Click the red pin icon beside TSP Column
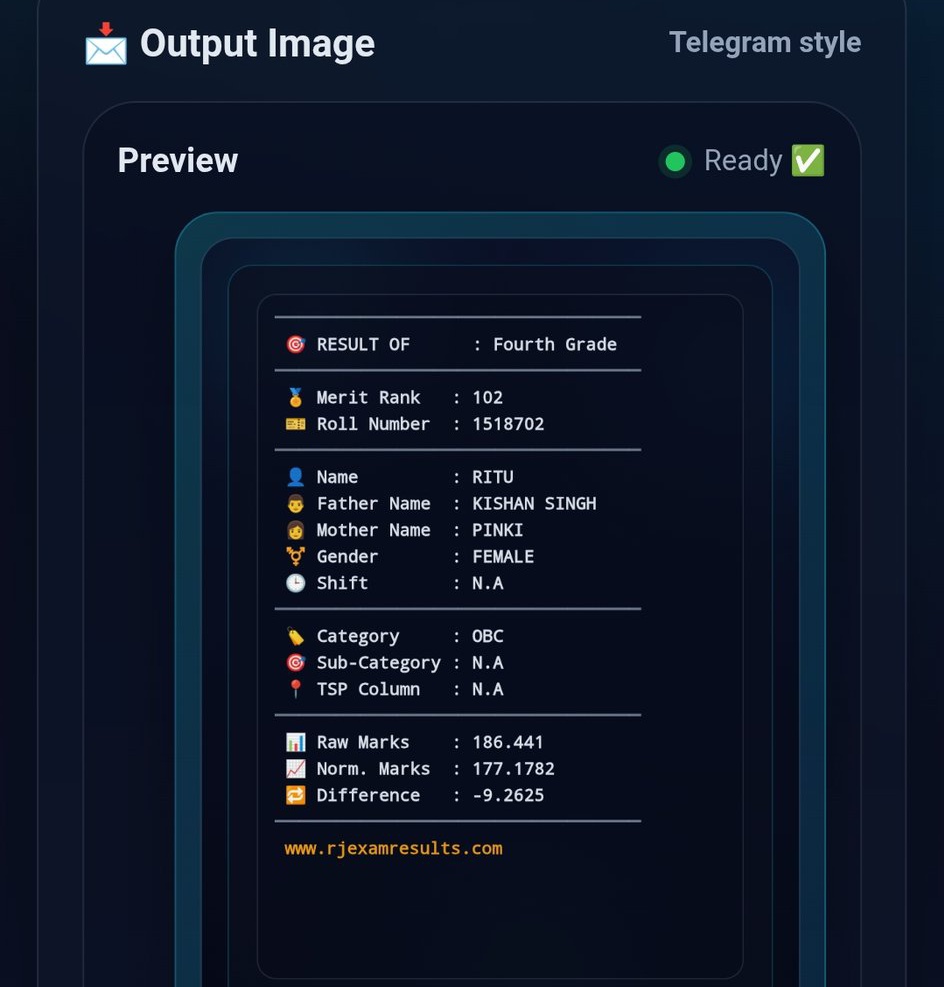944x987 pixels. [x=296, y=689]
